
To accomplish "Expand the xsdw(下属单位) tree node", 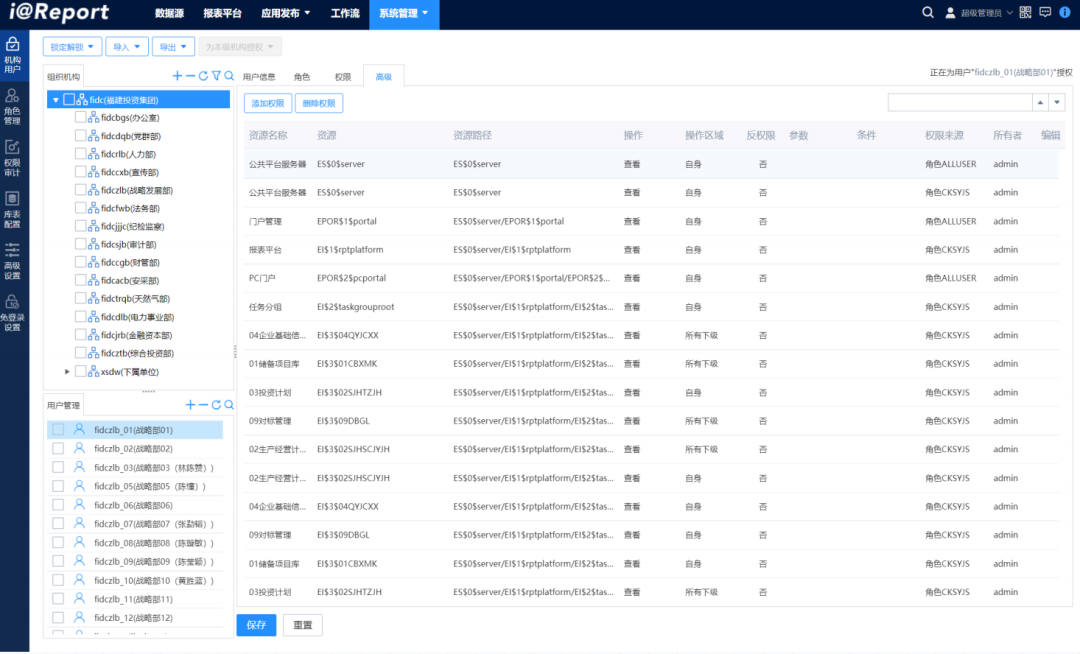I will (67, 372).
